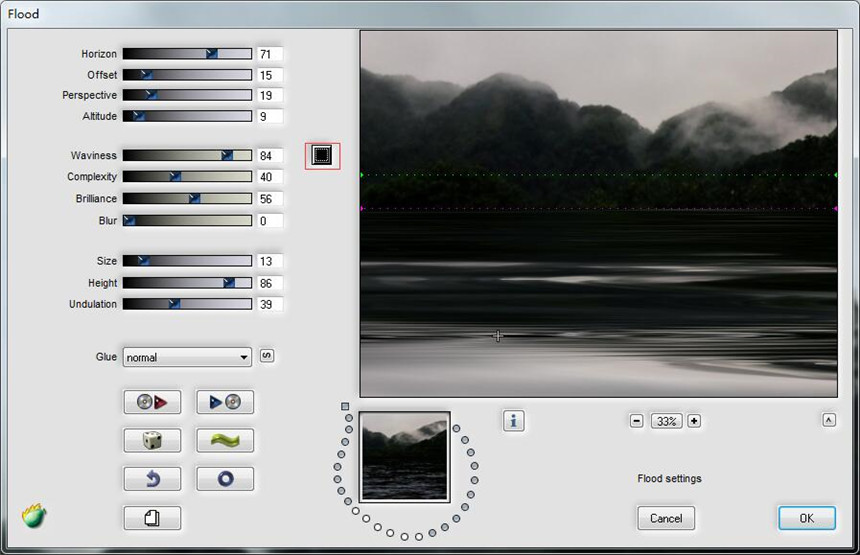The image size is (860, 555).
Task: Open the Glue mode dropdown
Action: click(187, 357)
